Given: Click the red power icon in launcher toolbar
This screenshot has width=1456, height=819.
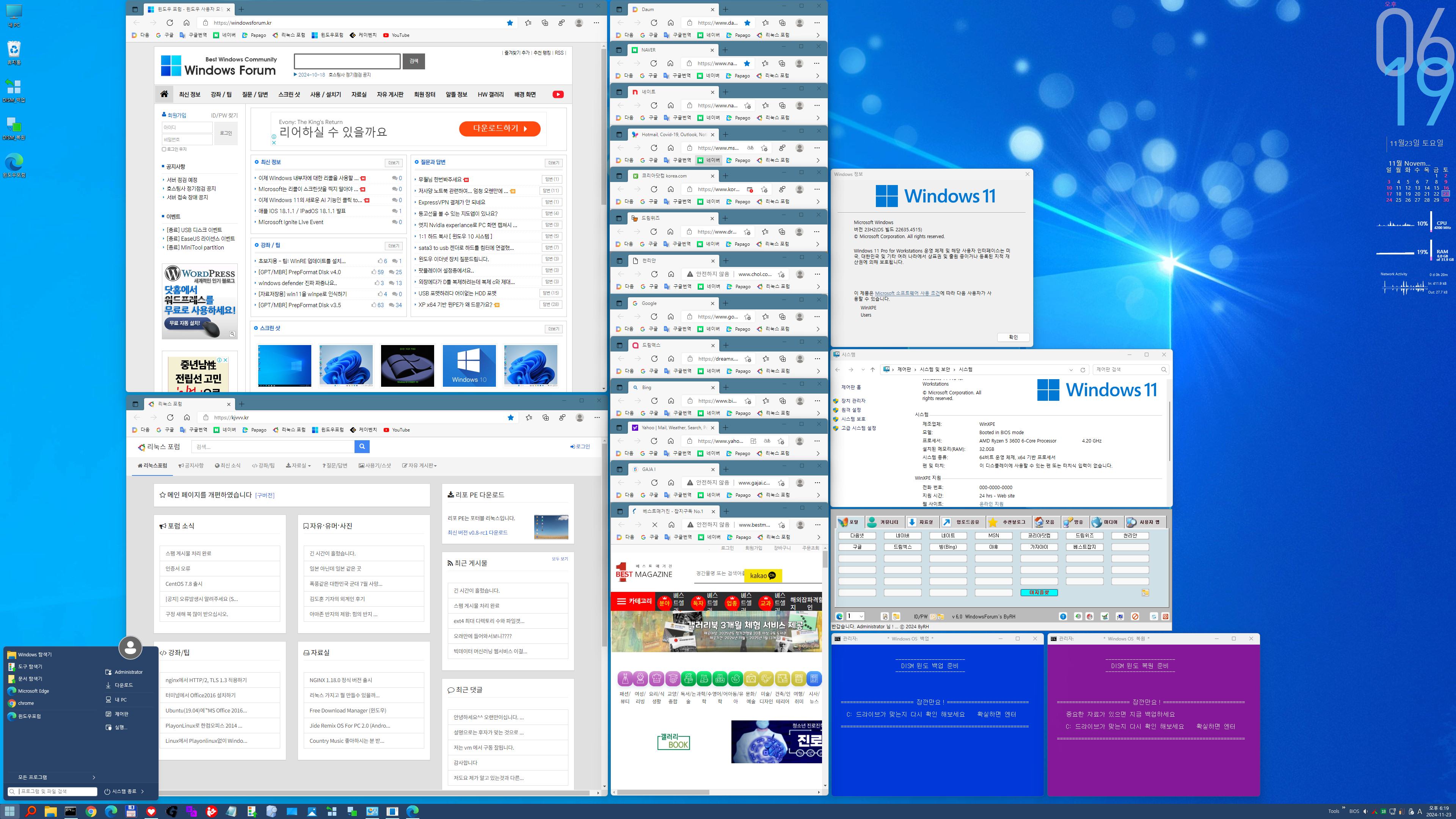Looking at the screenshot, I should 1165,616.
